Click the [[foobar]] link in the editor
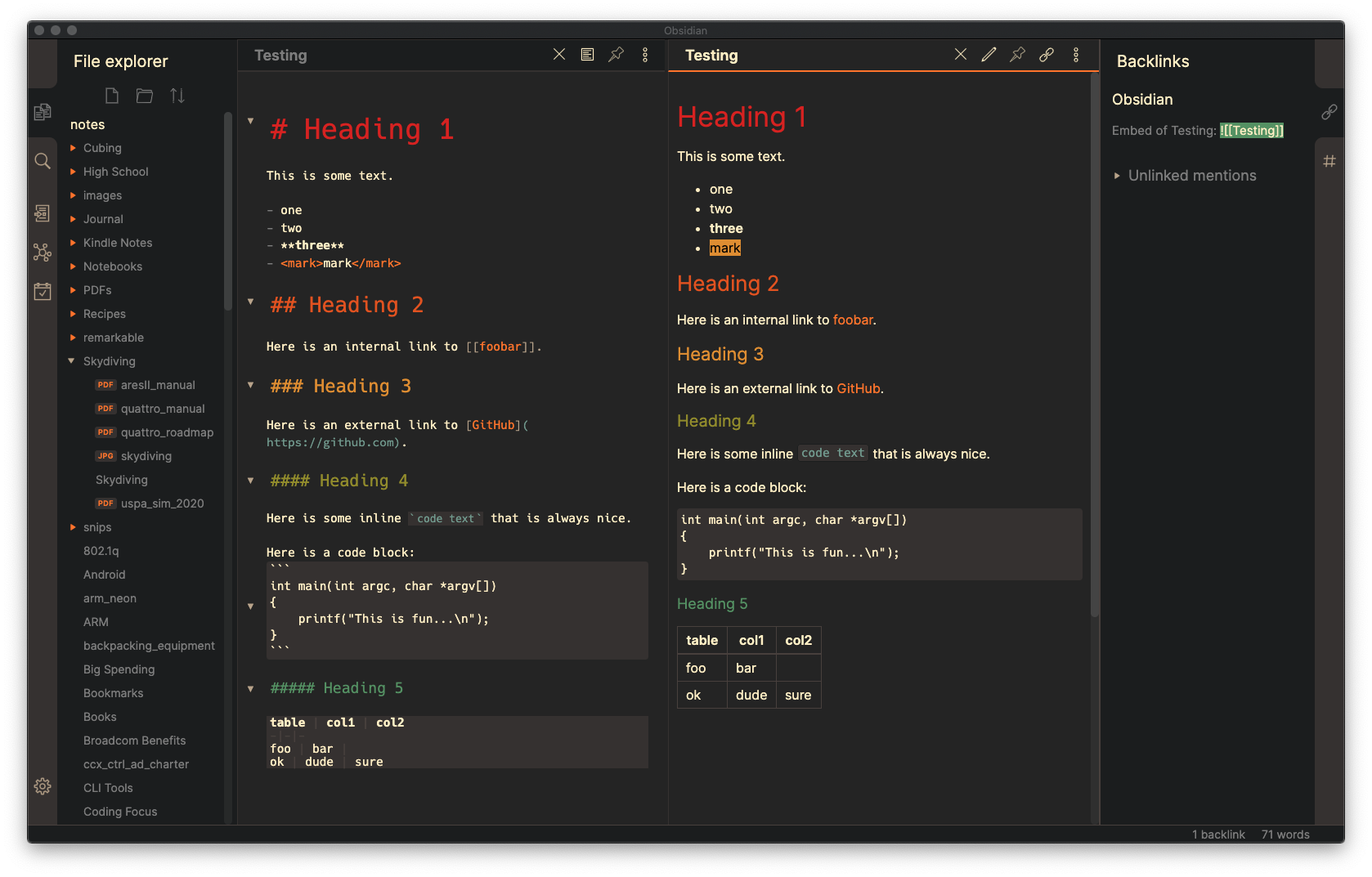 (x=500, y=347)
